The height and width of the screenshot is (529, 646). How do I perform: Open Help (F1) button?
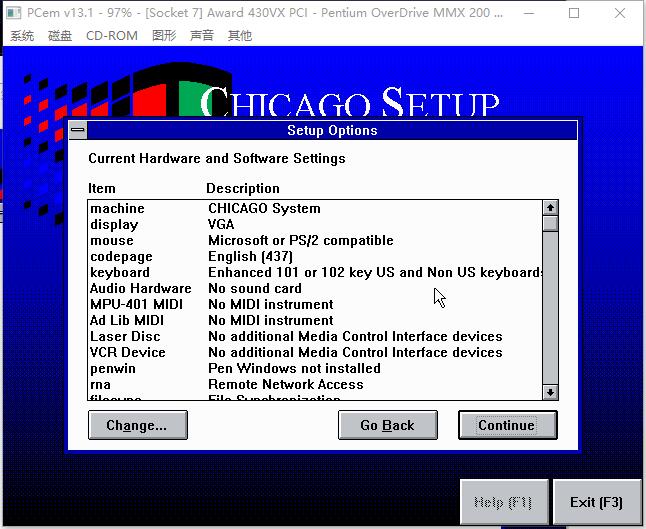[x=504, y=502]
